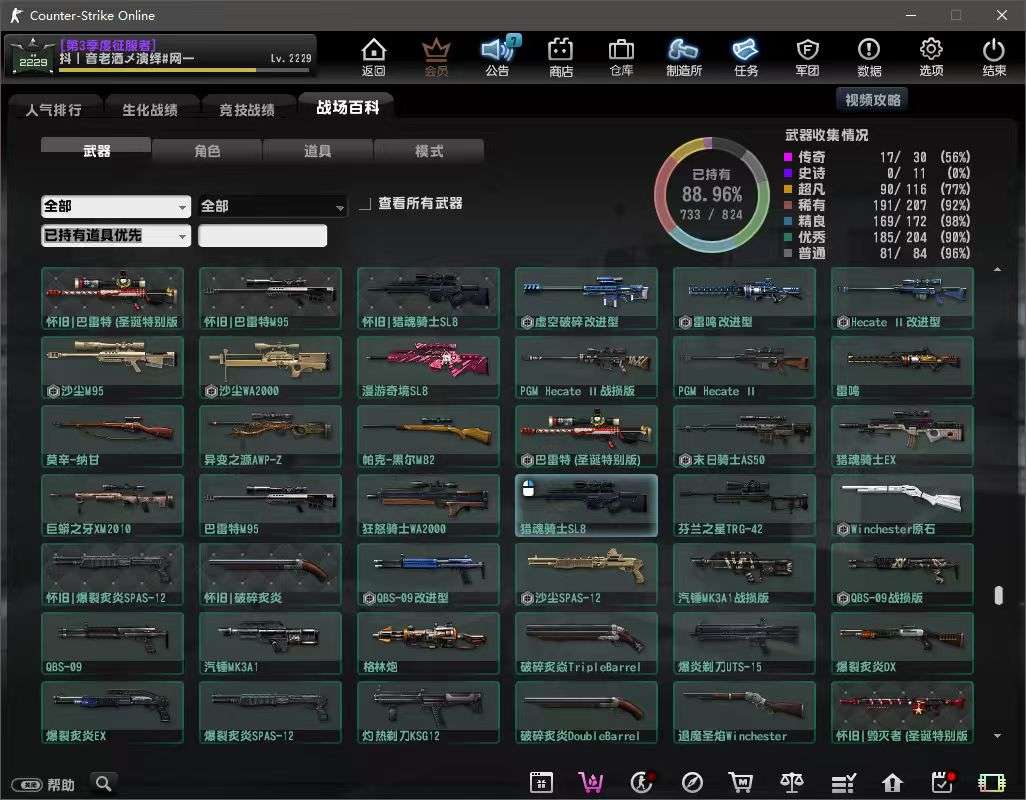This screenshot has height=800, width=1026.
Task: Open the 军团 clan shield icon
Action: (807, 56)
